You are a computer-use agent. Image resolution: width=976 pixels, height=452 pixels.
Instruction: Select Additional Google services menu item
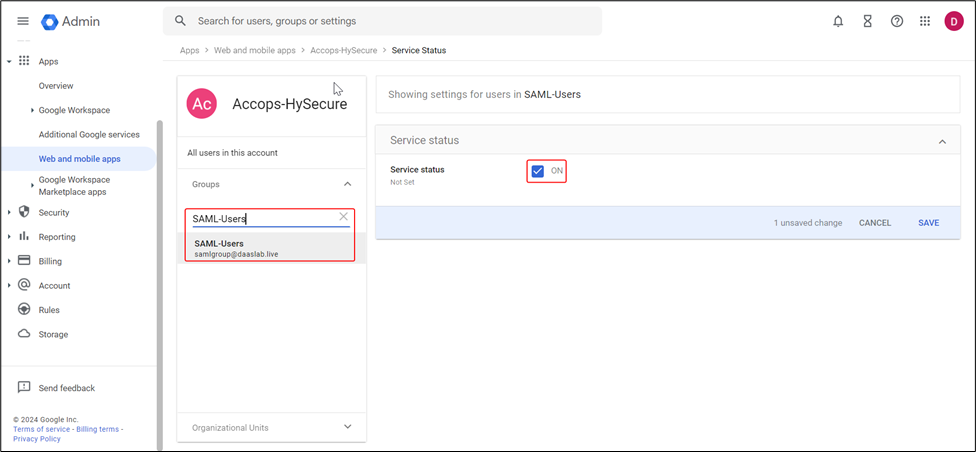[89, 134]
